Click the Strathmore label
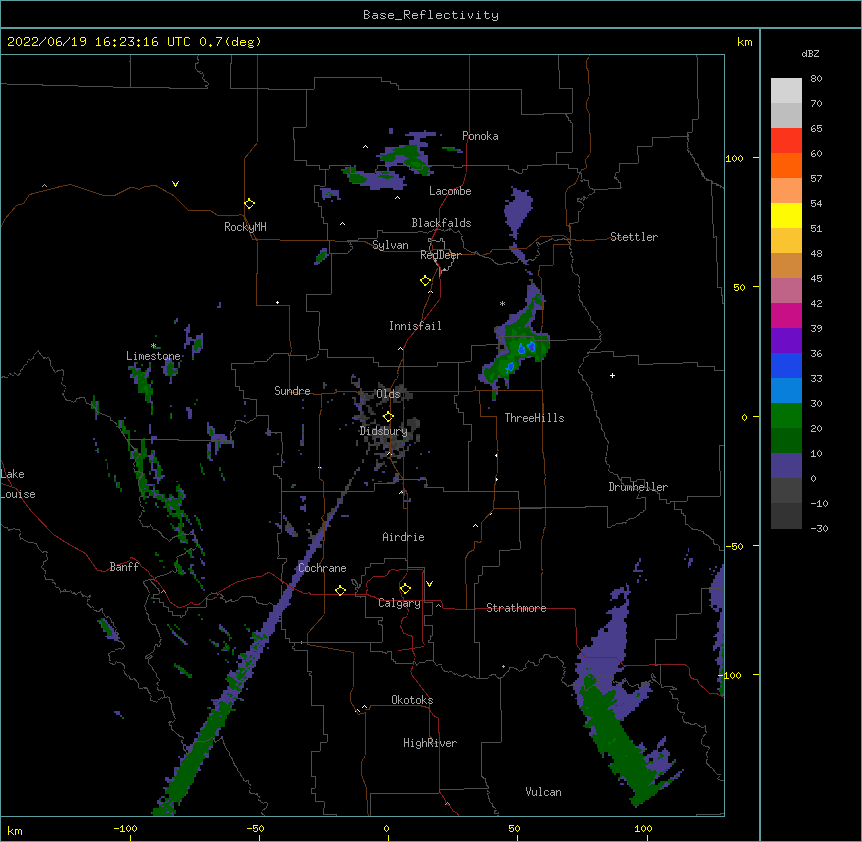862x842 pixels. click(x=516, y=608)
